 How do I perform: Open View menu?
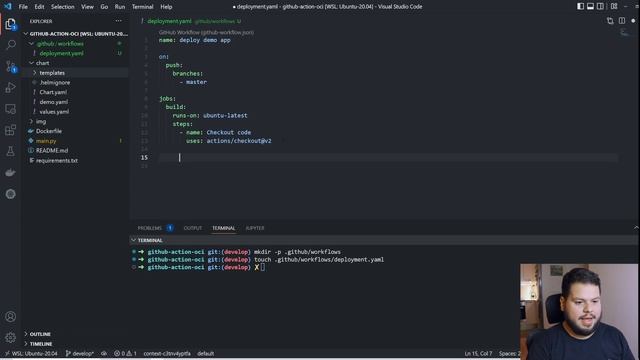tap(87, 7)
